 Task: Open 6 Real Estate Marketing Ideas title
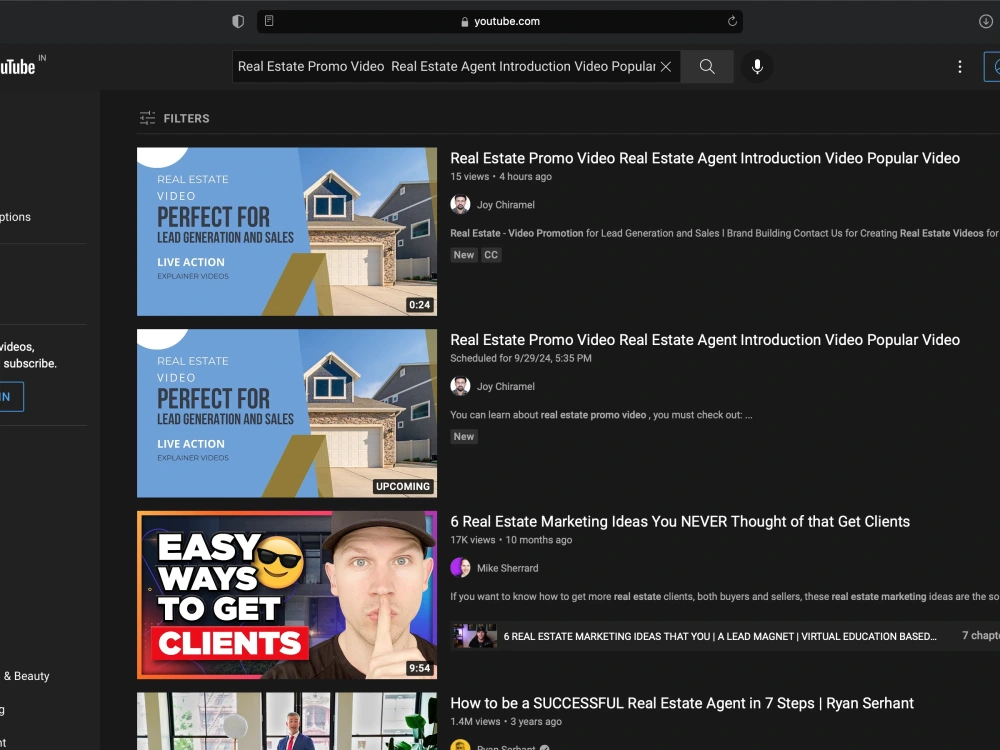pos(680,522)
